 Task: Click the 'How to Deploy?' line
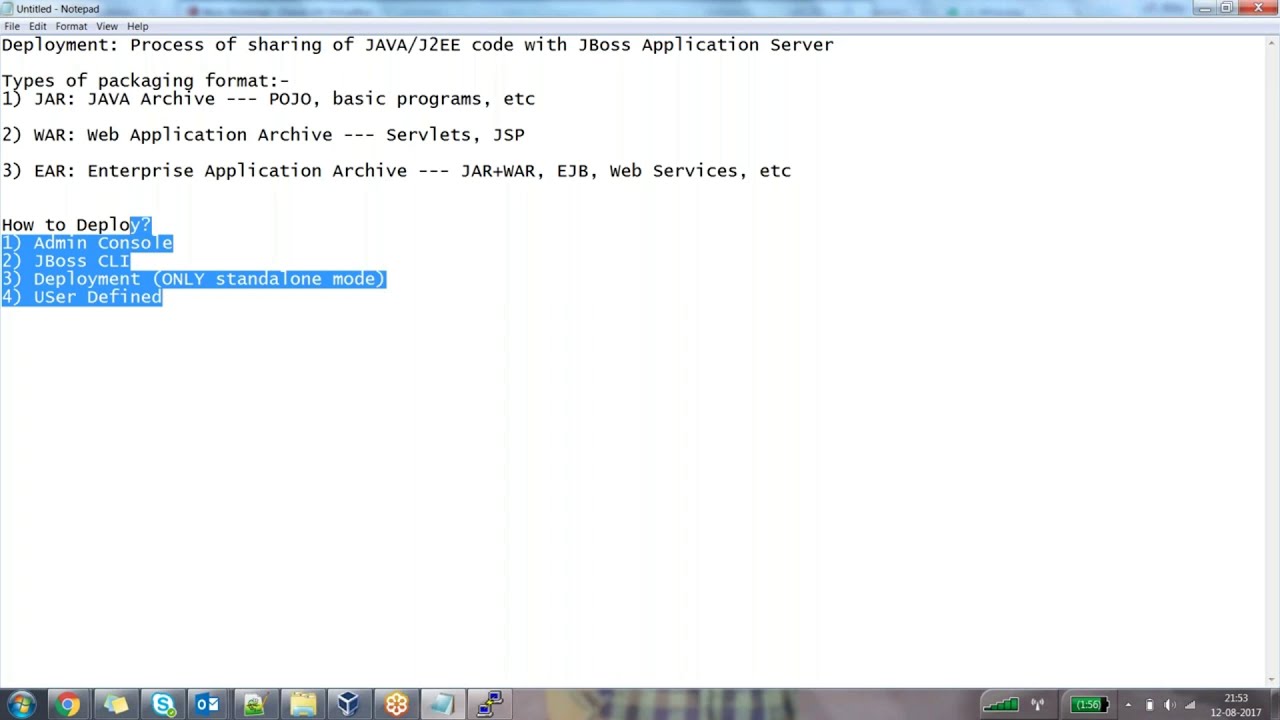[x=76, y=225]
